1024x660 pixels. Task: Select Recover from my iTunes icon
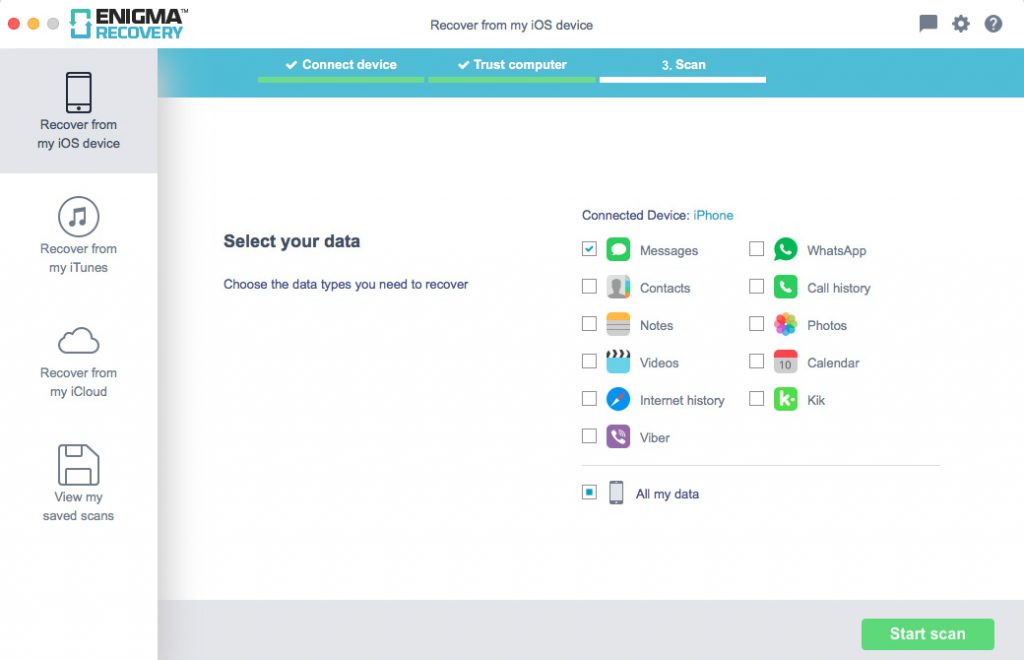click(x=78, y=216)
